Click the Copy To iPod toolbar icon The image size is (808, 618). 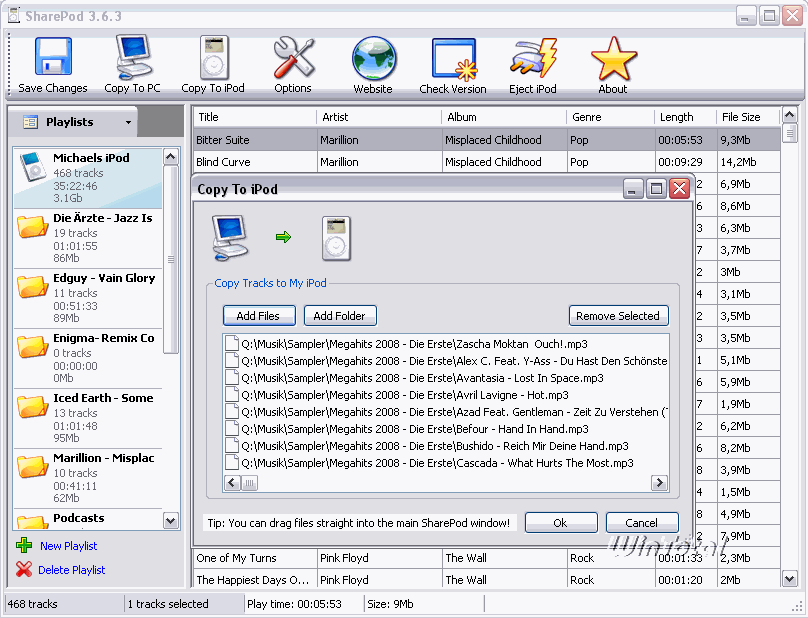(213, 58)
